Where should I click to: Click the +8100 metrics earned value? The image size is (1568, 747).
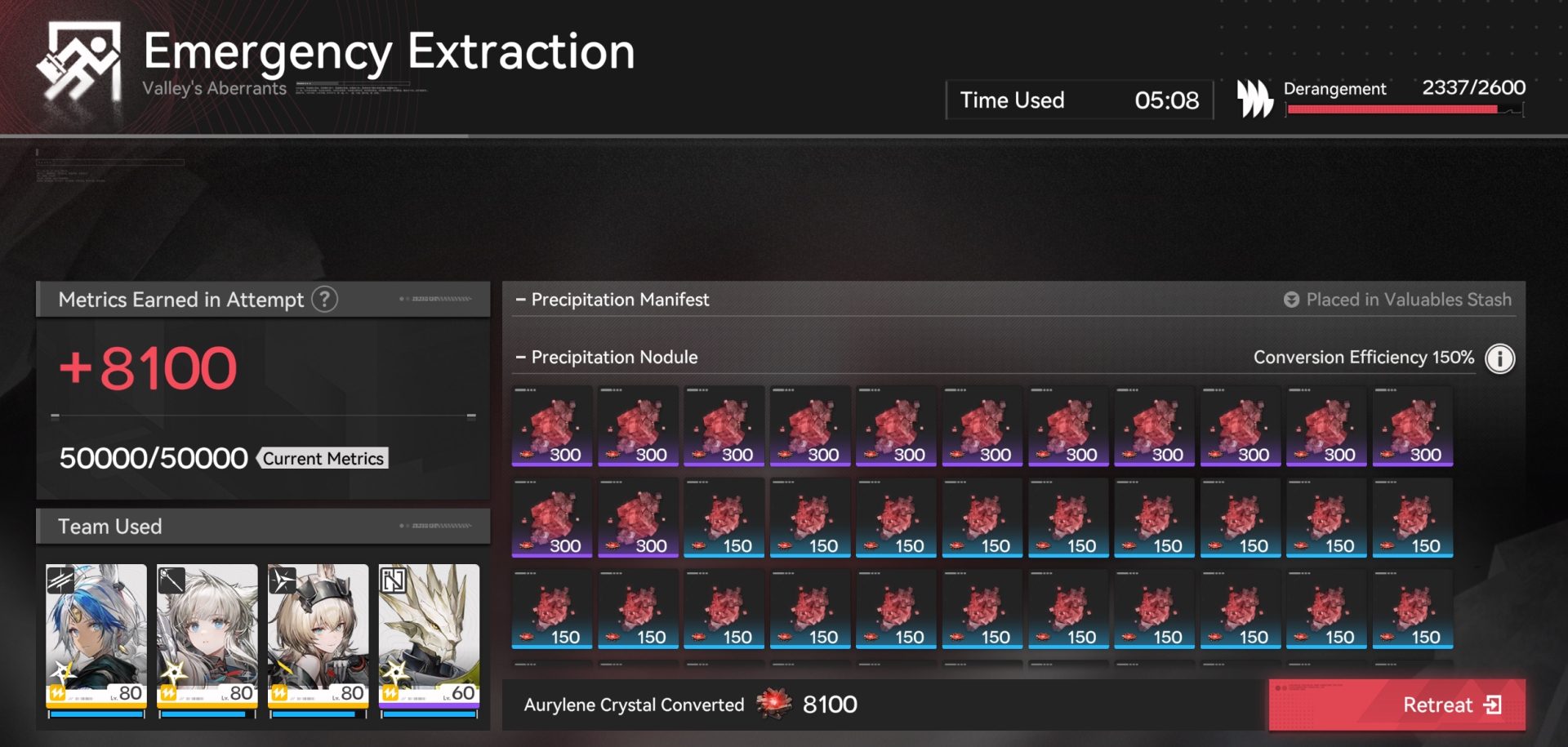click(148, 368)
